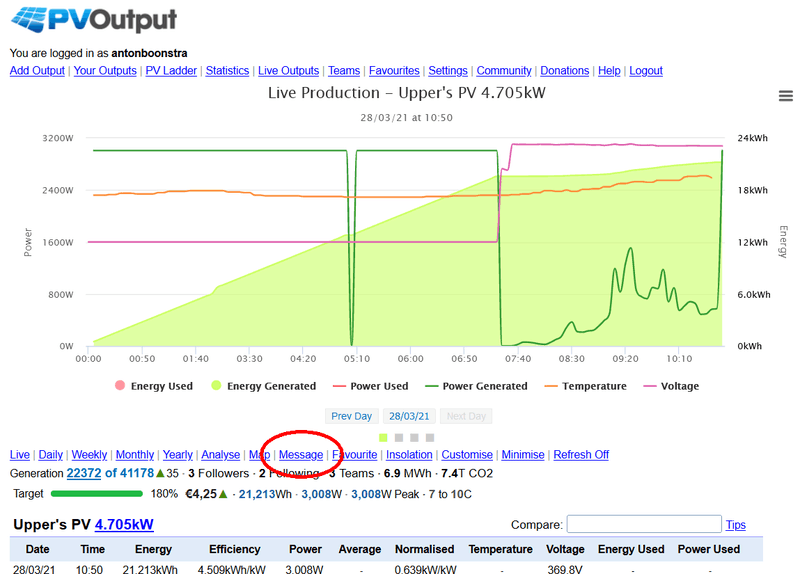Hide the Temperature series in legend
Viewport: 800px width, 574px height.
point(586,386)
